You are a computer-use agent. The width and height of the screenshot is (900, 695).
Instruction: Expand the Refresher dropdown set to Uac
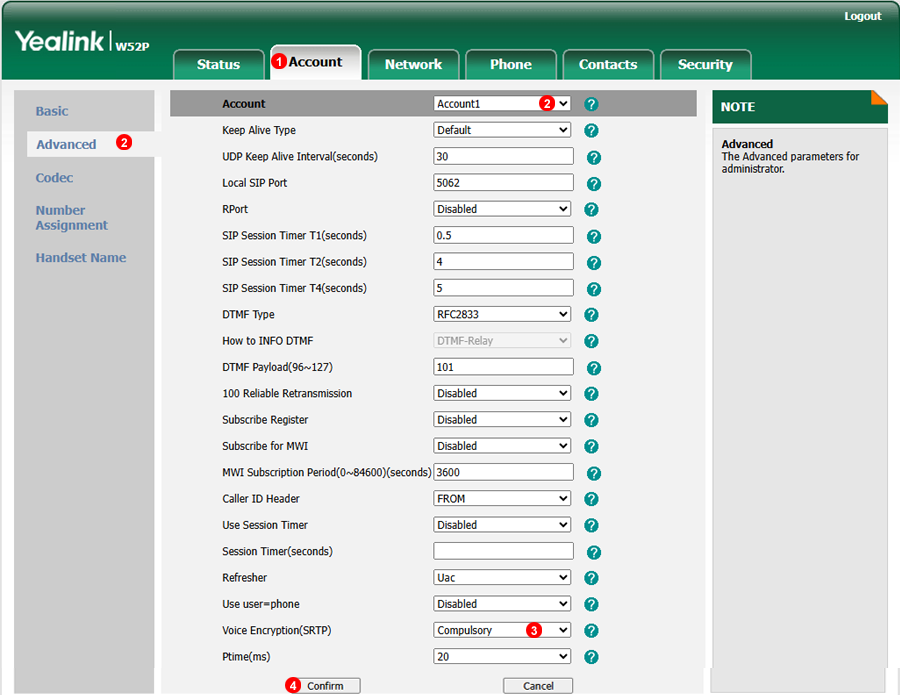coord(502,577)
